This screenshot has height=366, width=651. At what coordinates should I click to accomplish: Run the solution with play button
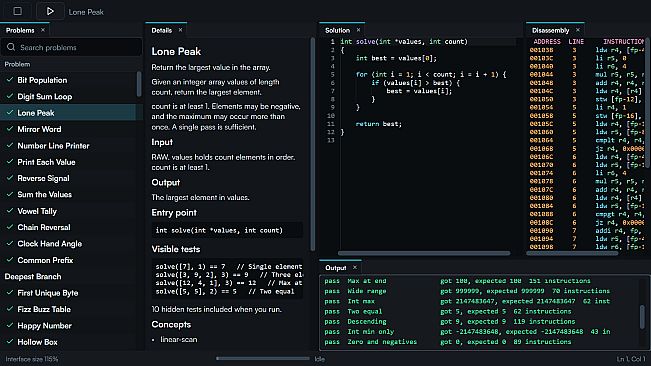pyautogui.click(x=50, y=11)
